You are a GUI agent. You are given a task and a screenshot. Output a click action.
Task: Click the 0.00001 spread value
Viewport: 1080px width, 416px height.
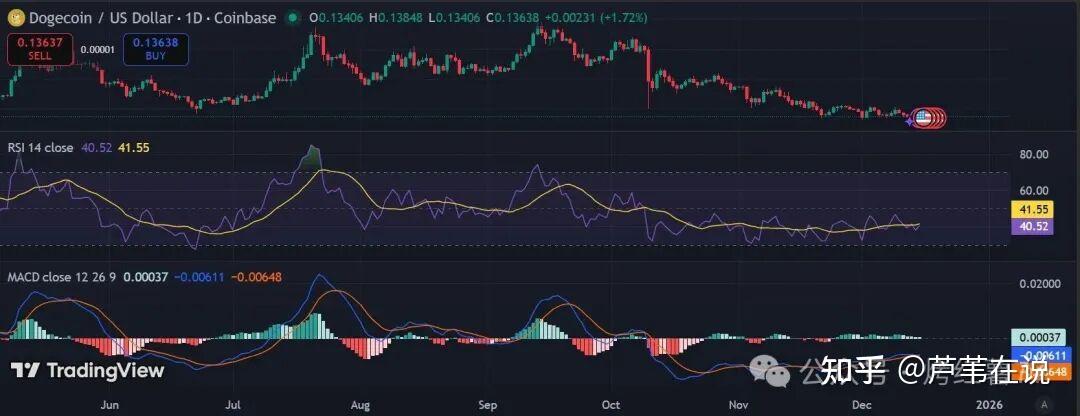point(97,49)
